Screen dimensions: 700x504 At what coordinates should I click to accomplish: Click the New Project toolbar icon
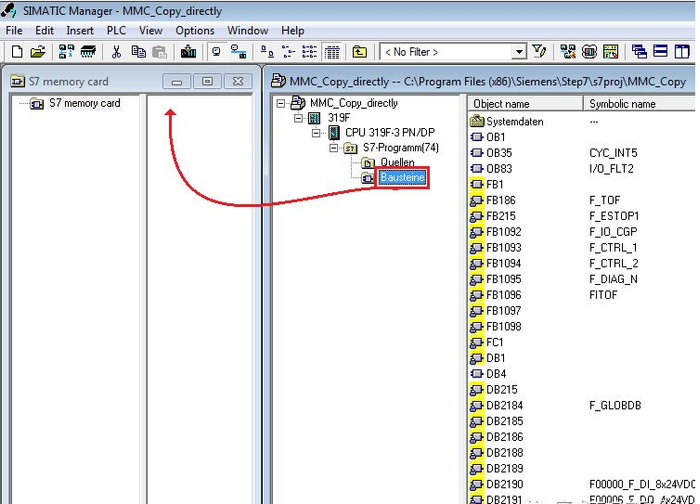15,52
